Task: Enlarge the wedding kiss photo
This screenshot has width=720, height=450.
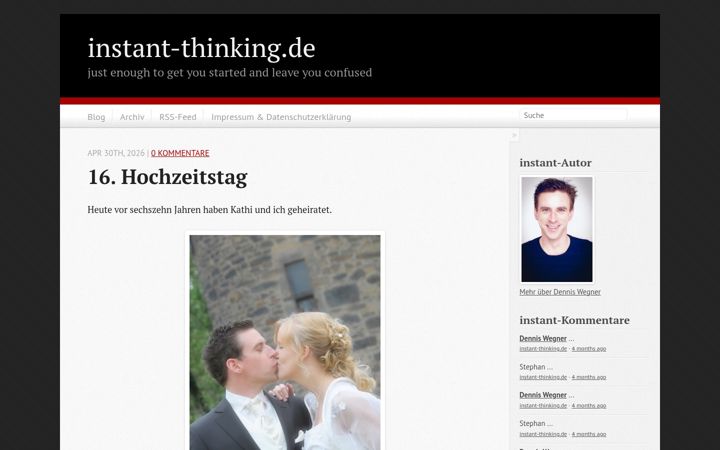Action: (285, 342)
